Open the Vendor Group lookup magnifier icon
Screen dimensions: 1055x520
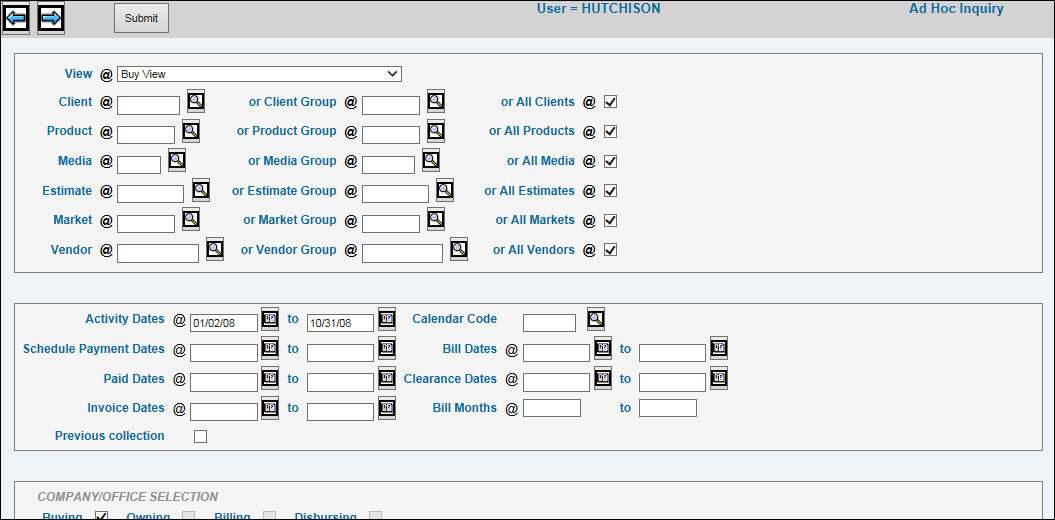[459, 249]
